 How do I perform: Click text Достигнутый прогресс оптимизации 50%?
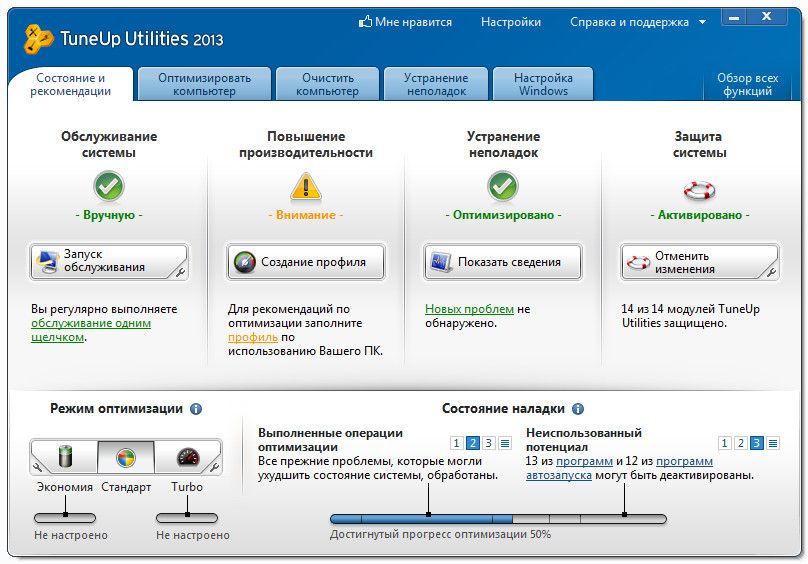[x=440, y=534]
